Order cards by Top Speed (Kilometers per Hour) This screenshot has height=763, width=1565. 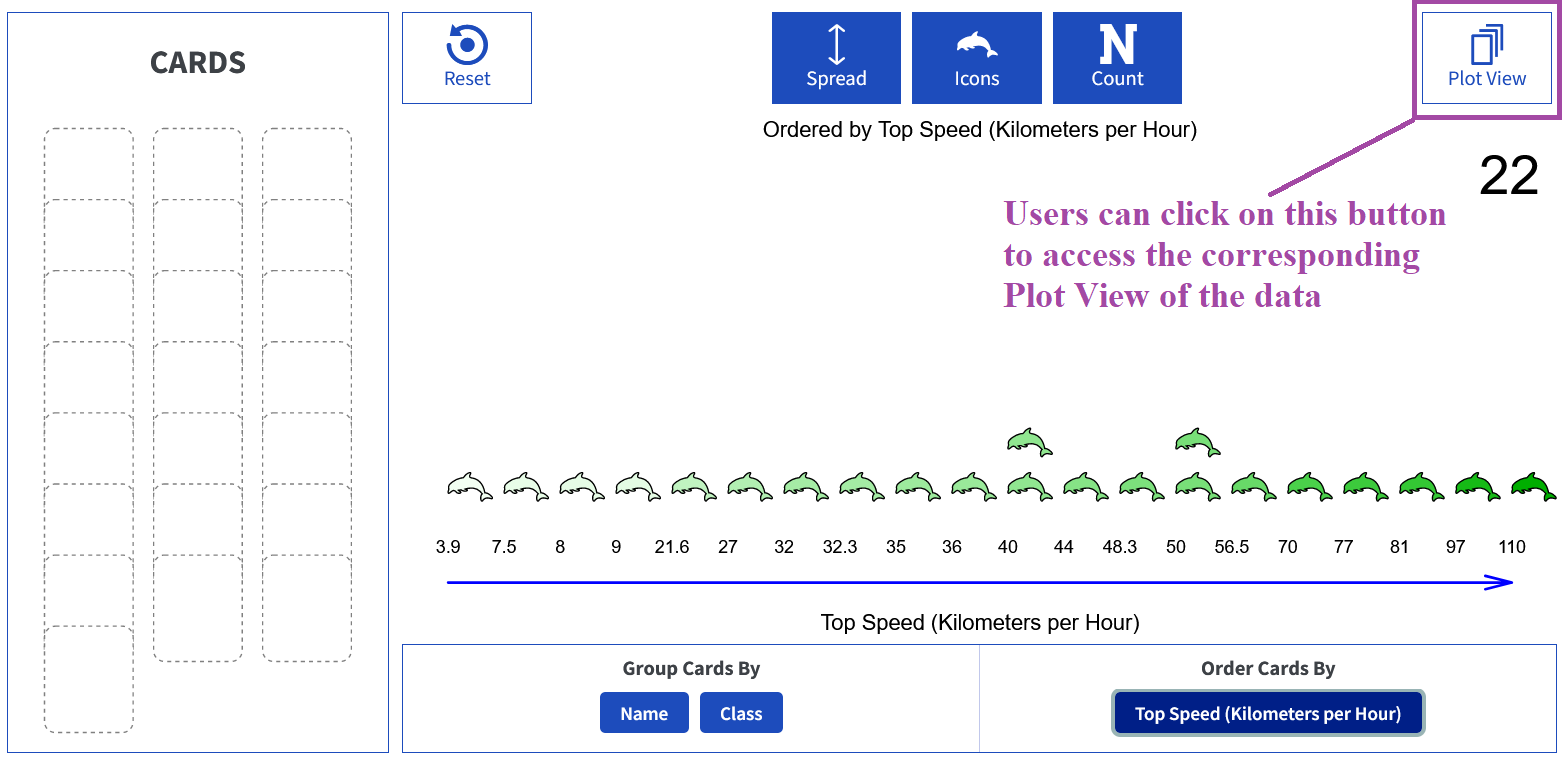pos(1268,713)
